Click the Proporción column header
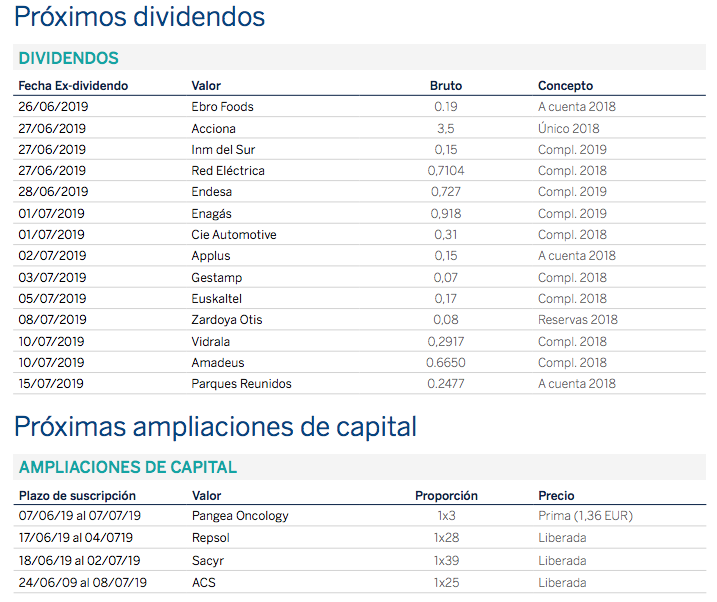This screenshot has height=602, width=717. 446,495
